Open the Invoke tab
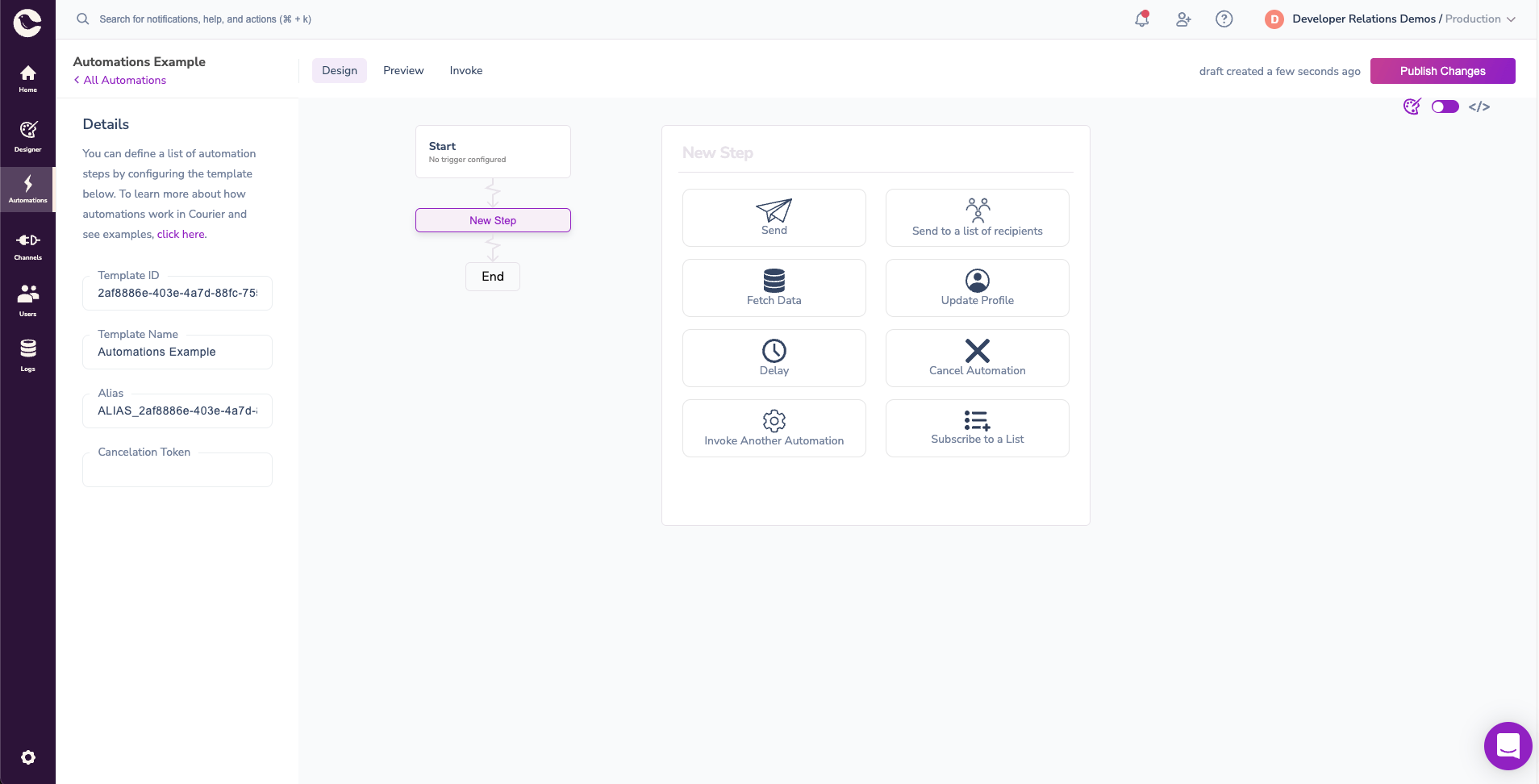The width and height of the screenshot is (1539, 784). 465,70
